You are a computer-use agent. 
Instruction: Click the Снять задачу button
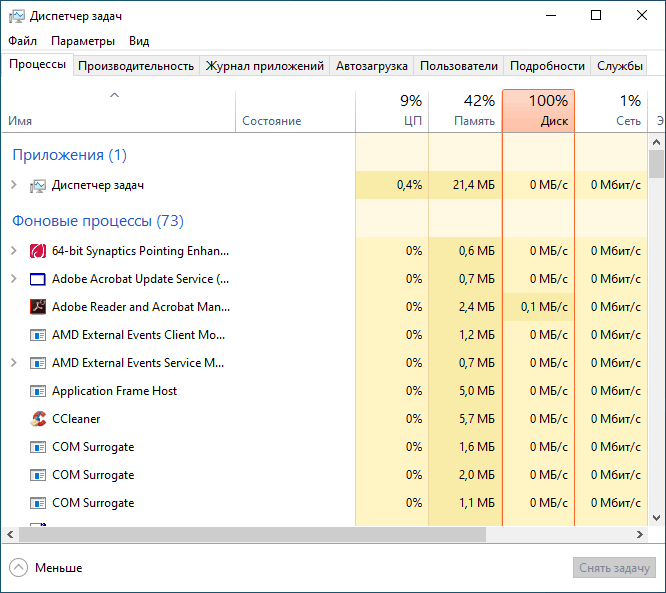(x=614, y=568)
